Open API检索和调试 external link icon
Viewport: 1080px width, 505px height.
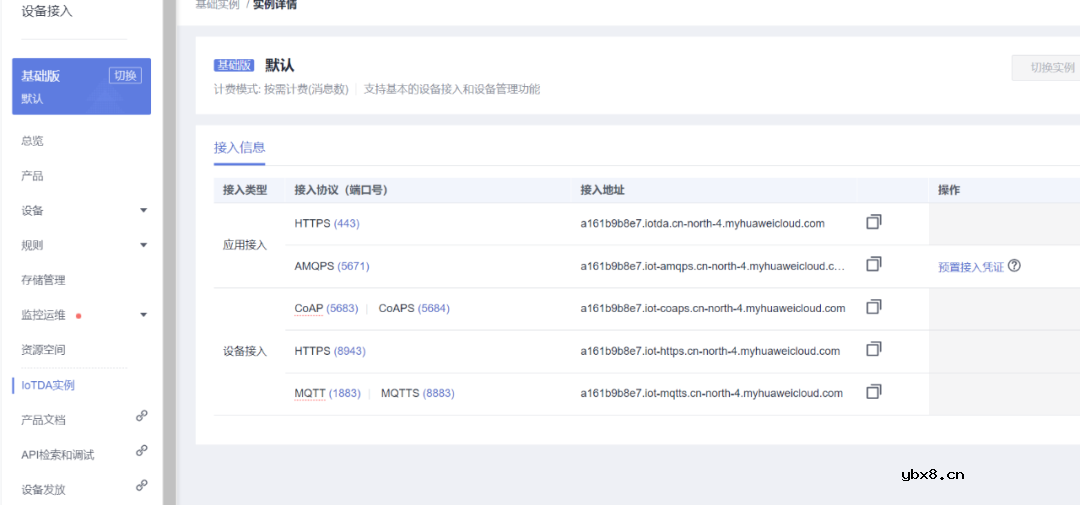[142, 451]
